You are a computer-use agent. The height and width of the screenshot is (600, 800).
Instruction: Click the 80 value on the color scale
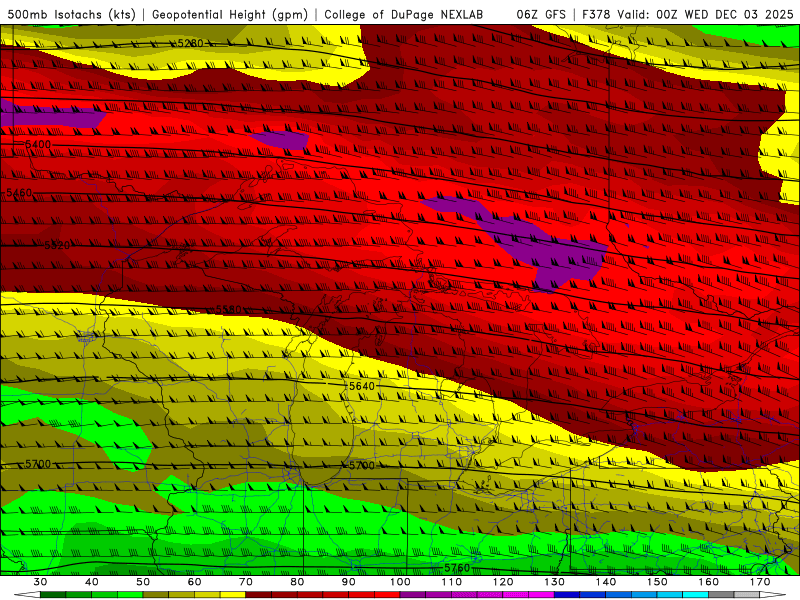click(x=297, y=582)
